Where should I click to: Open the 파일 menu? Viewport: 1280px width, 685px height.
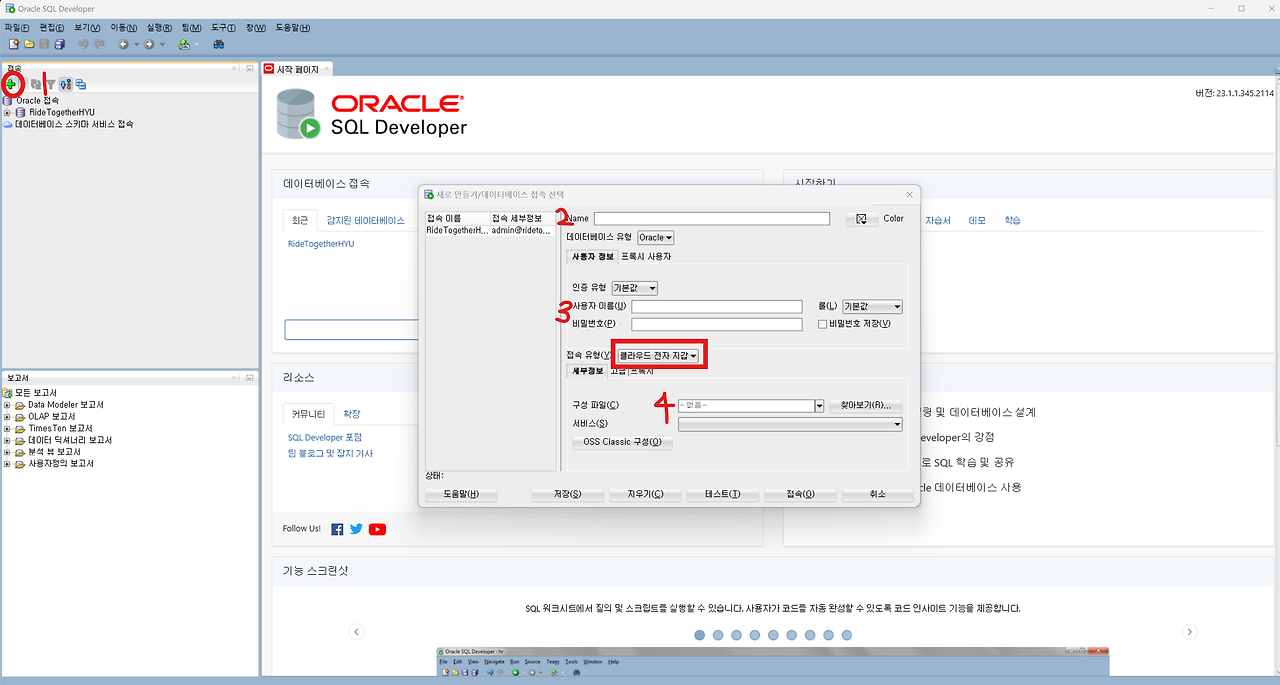coord(17,27)
